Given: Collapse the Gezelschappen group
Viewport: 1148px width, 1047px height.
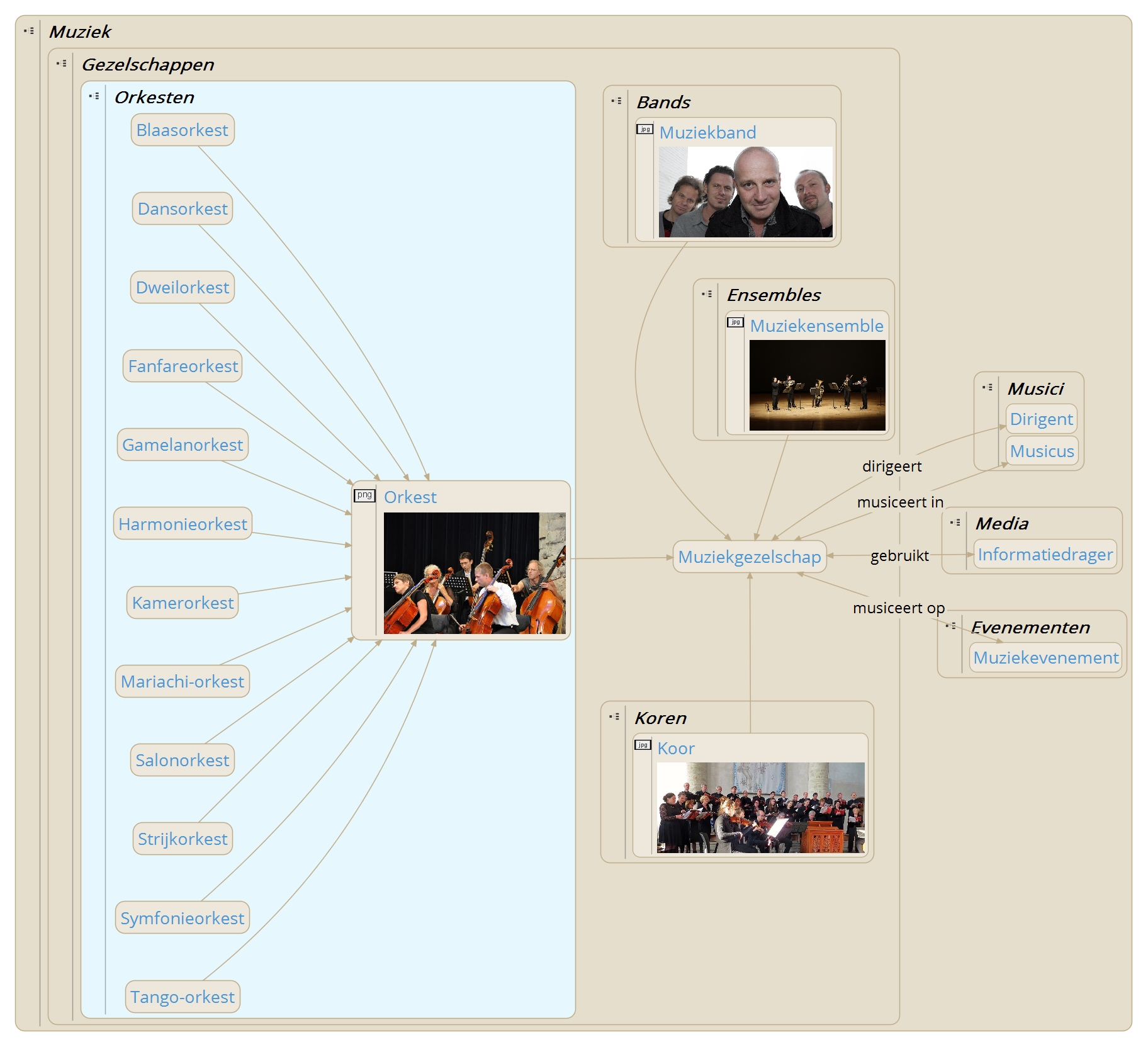Looking at the screenshot, I should [62, 64].
